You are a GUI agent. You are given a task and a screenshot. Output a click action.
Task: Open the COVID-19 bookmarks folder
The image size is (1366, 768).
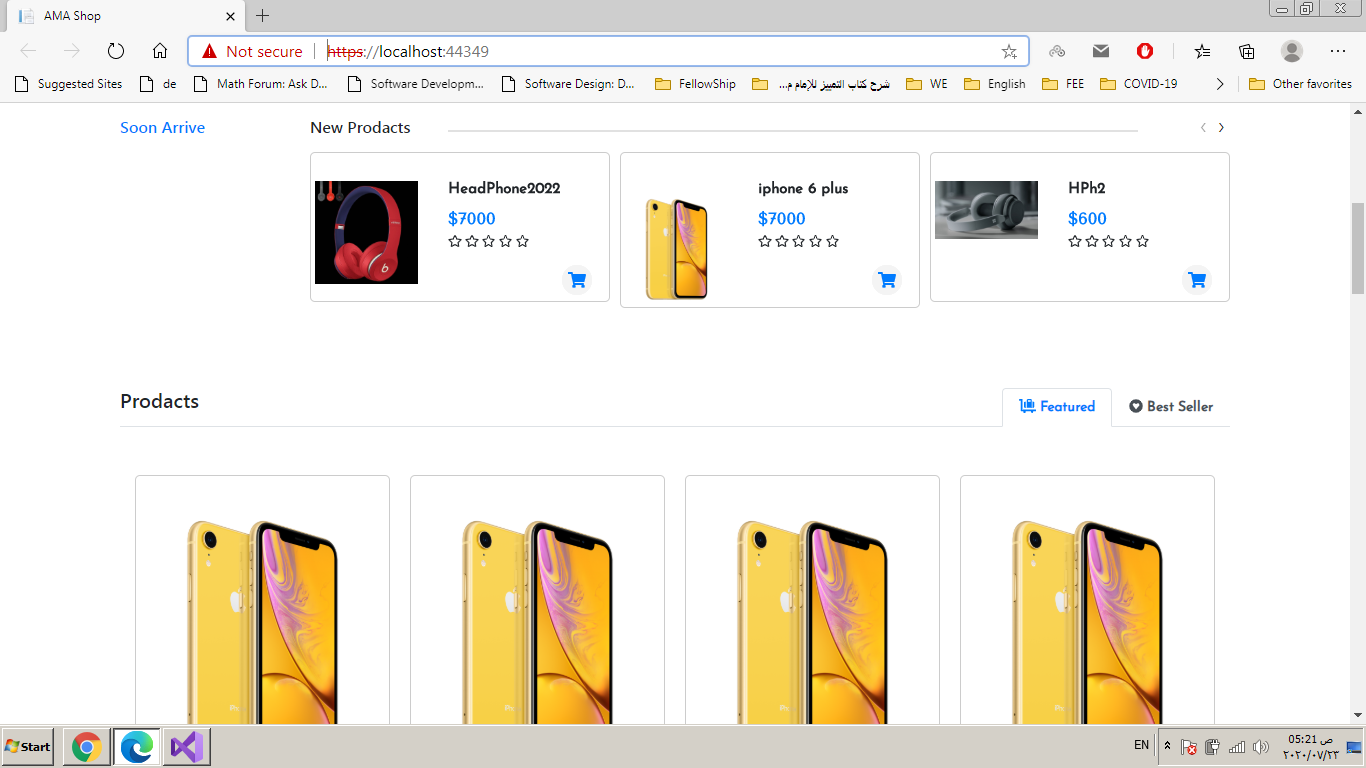(x=1139, y=84)
